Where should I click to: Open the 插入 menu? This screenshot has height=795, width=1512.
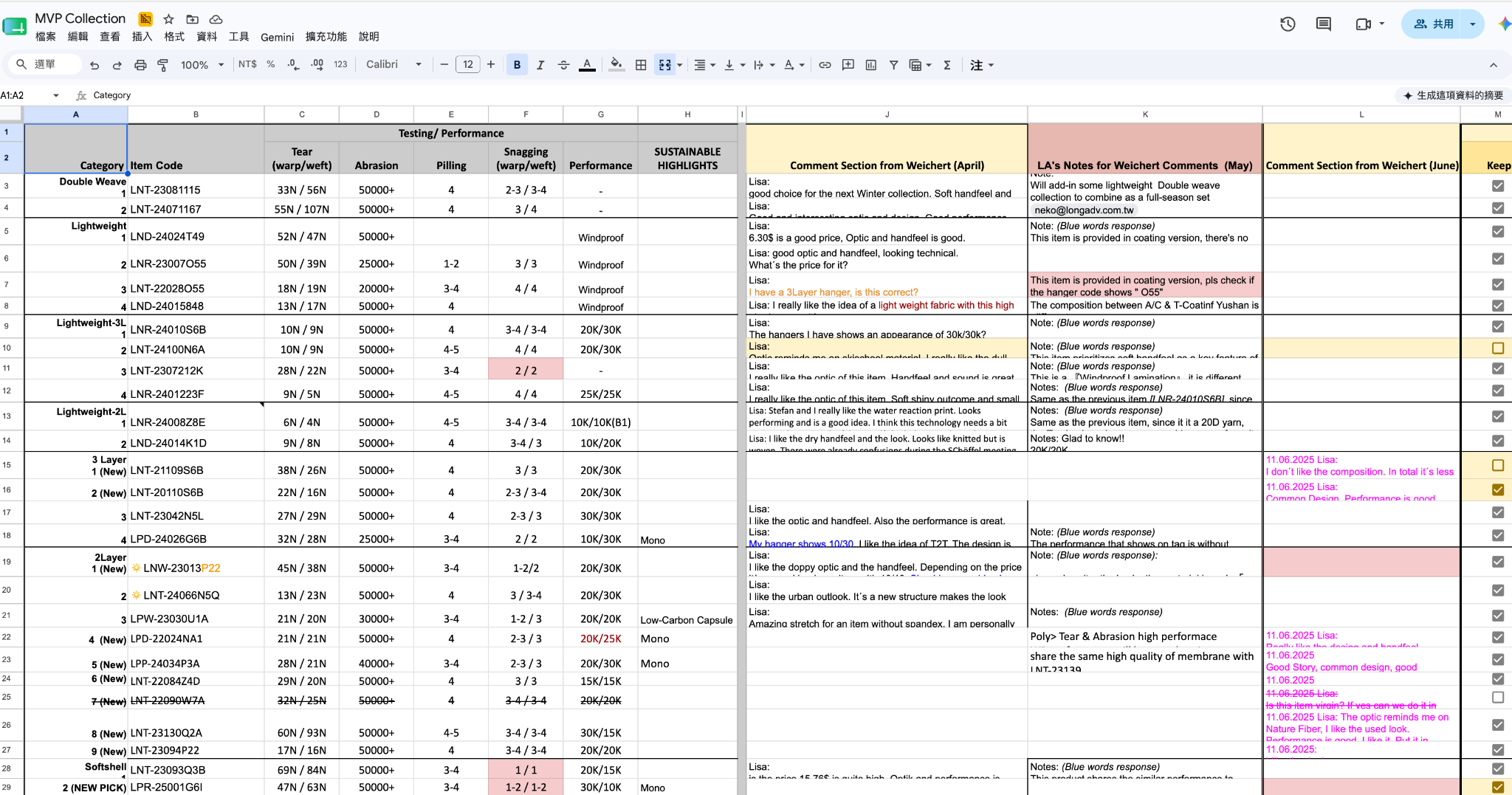click(142, 37)
